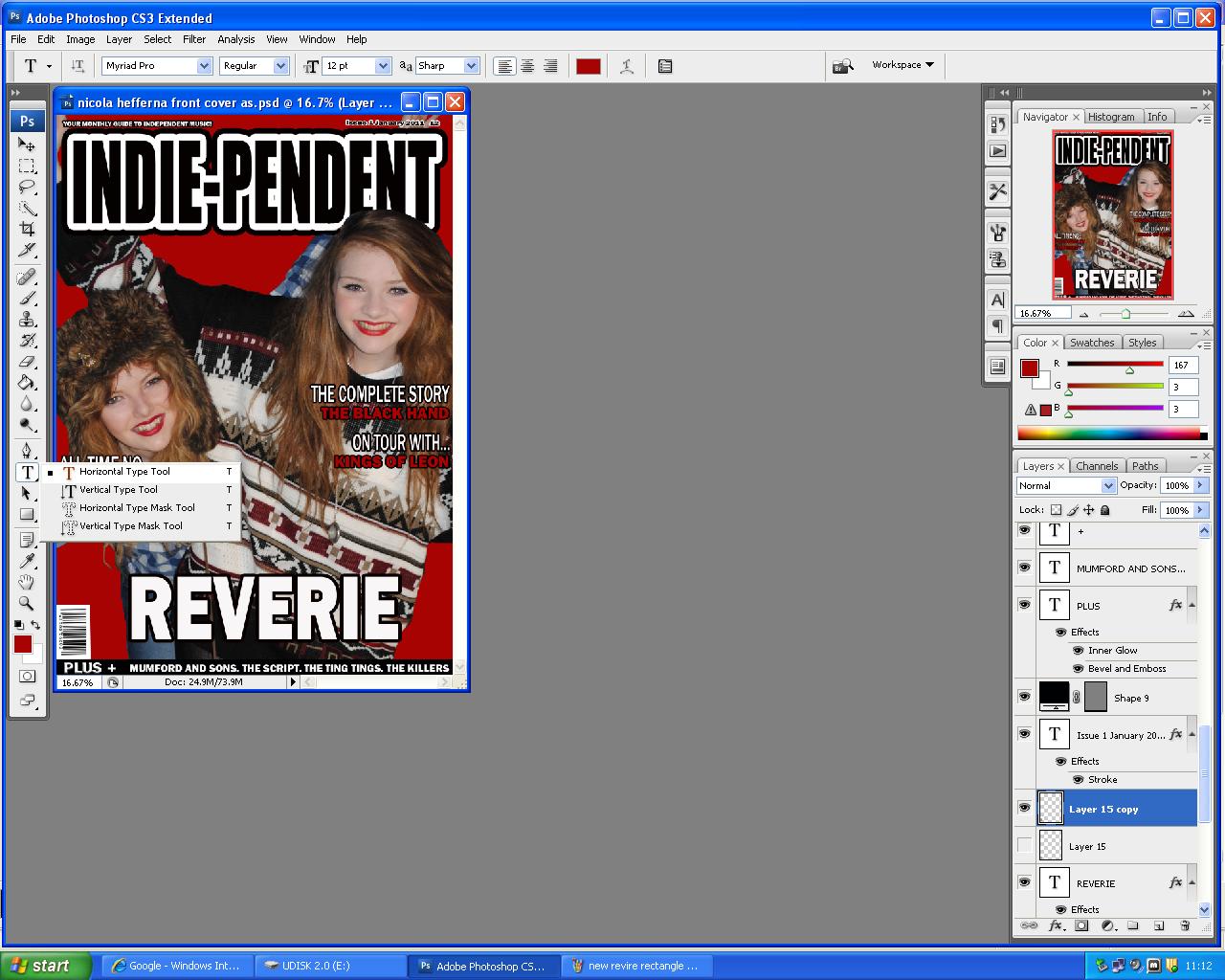This screenshot has height=980, width=1225.
Task: Hide the Issue 1 January text layer
Action: (x=1024, y=734)
